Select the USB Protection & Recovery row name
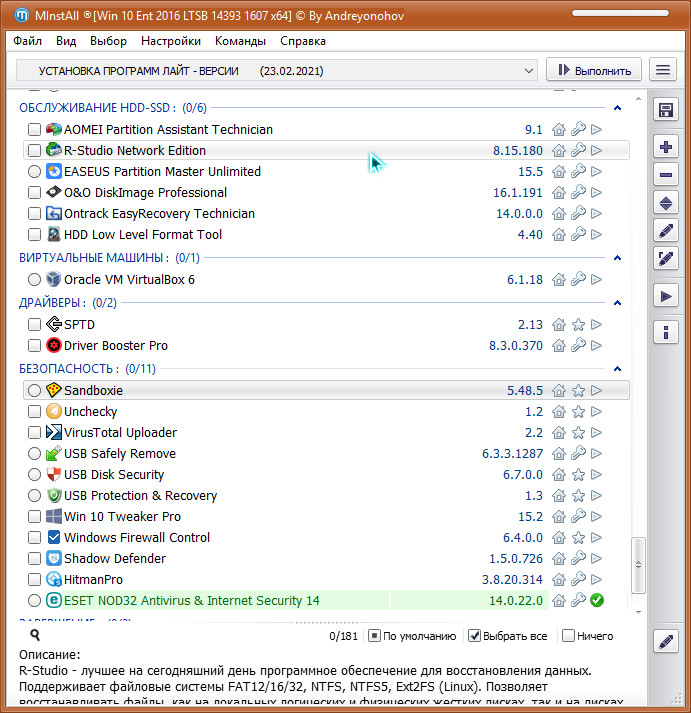 point(140,495)
